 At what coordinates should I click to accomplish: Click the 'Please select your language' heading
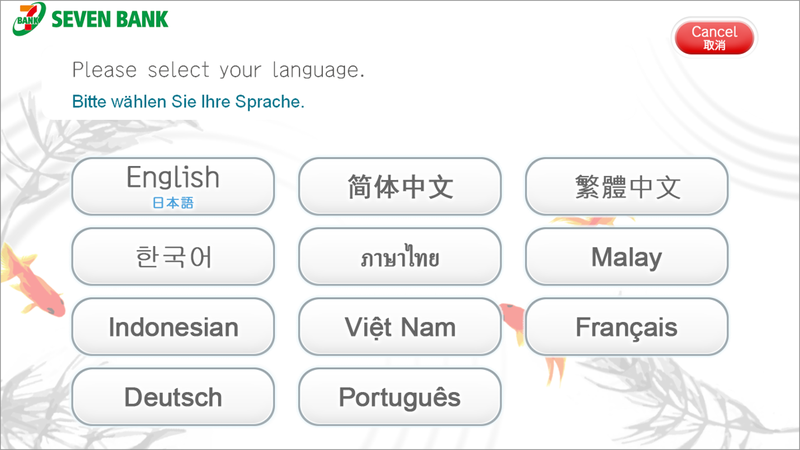click(x=218, y=70)
